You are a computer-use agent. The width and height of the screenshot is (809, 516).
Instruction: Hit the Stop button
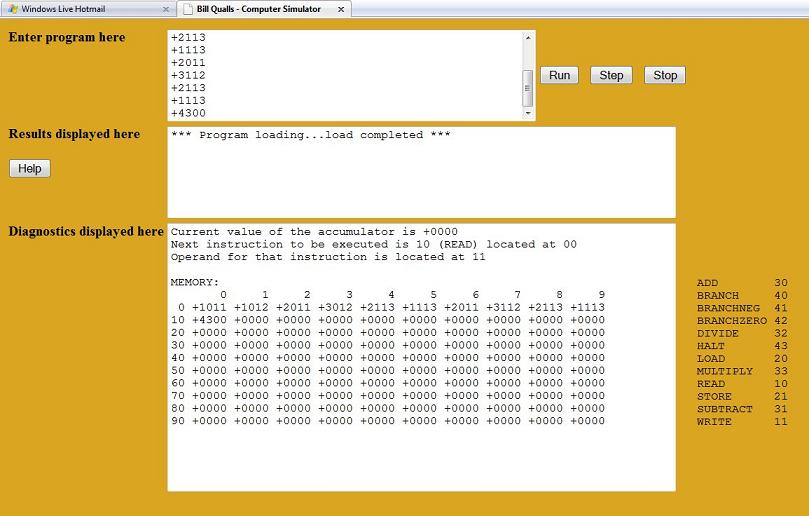pos(665,75)
